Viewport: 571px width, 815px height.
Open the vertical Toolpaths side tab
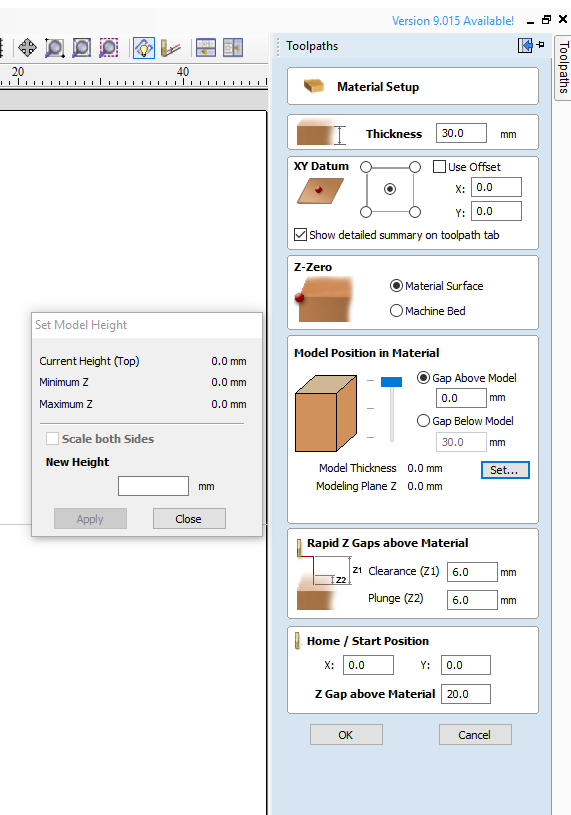563,68
